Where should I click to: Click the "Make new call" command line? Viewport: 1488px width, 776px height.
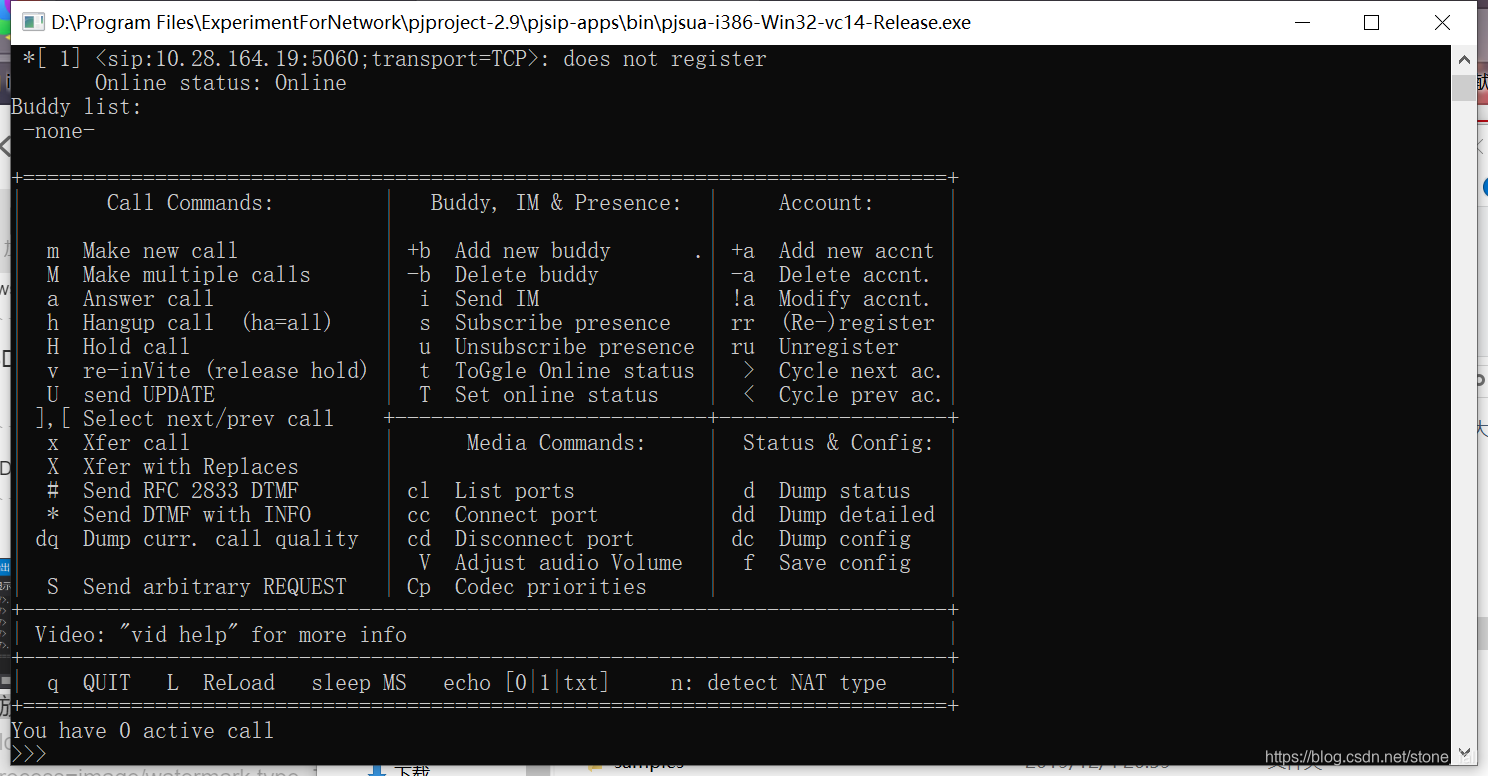pyautogui.click(x=142, y=251)
